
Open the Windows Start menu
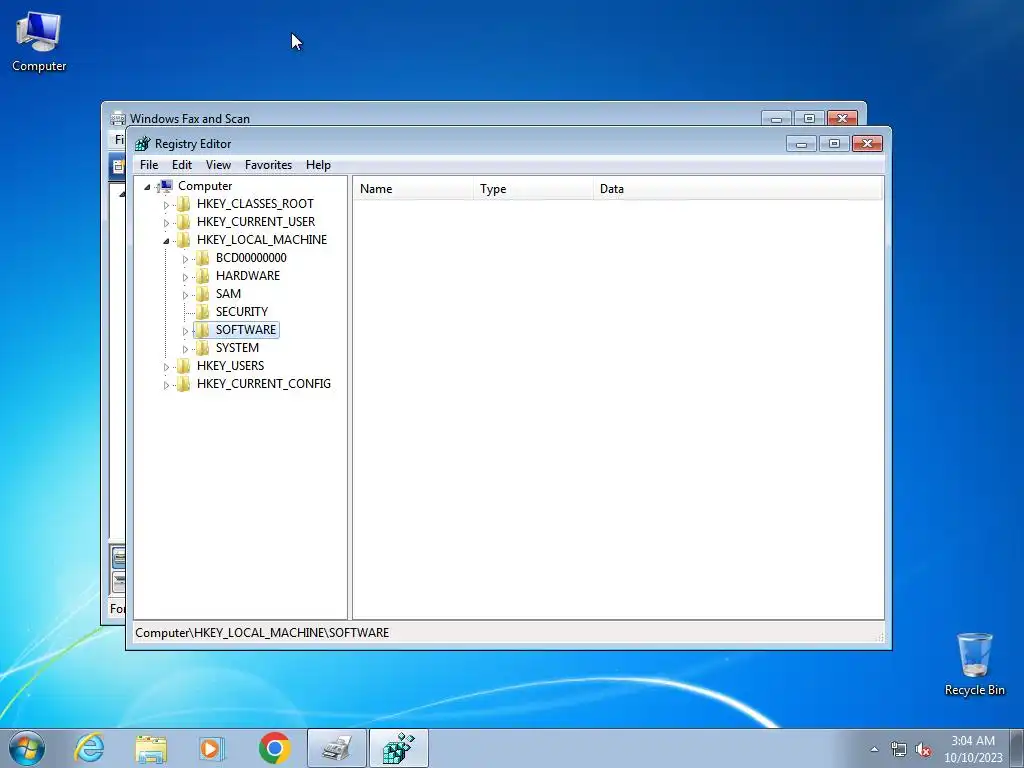click(27, 748)
